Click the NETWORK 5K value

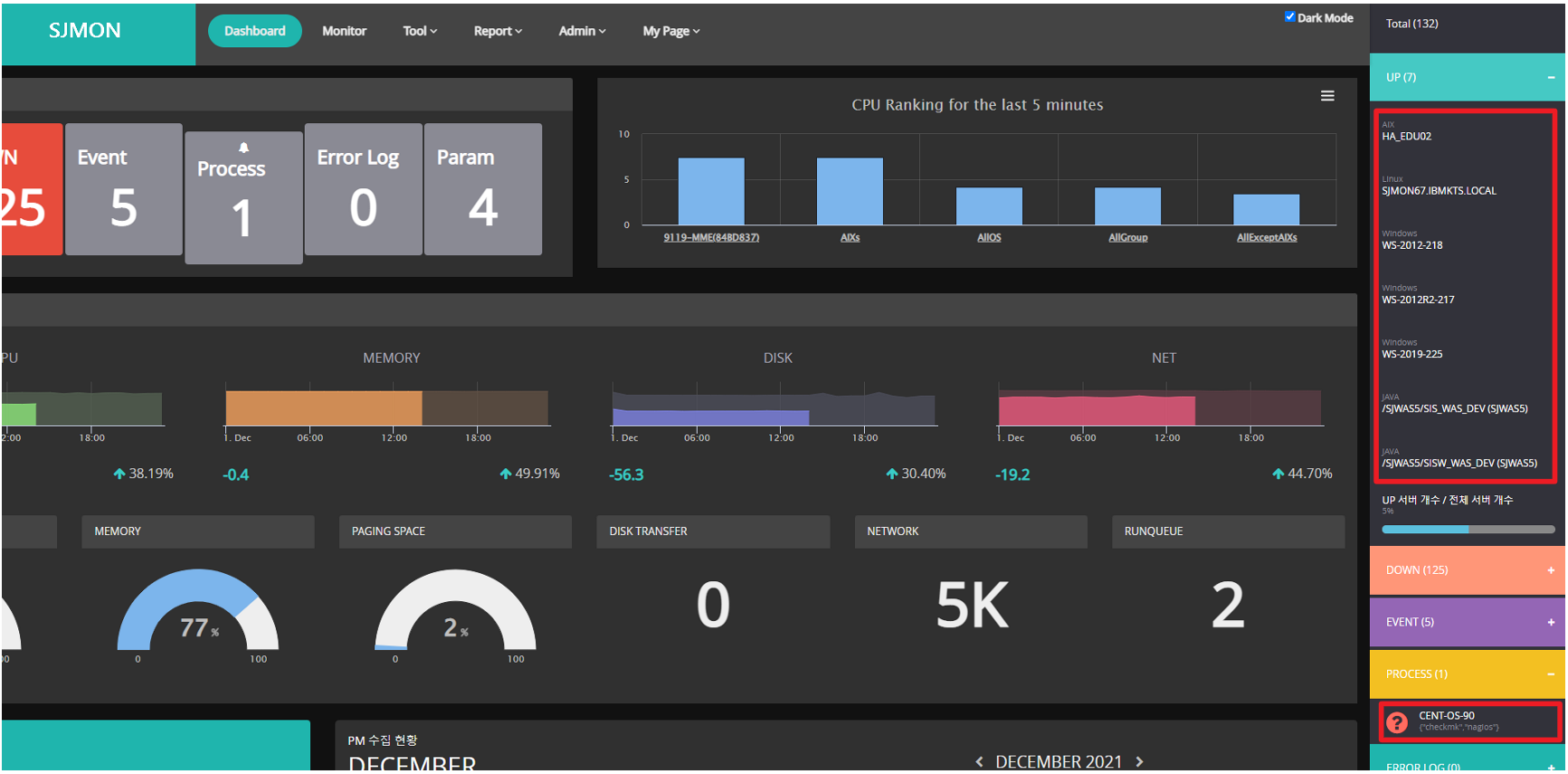pyautogui.click(x=972, y=605)
